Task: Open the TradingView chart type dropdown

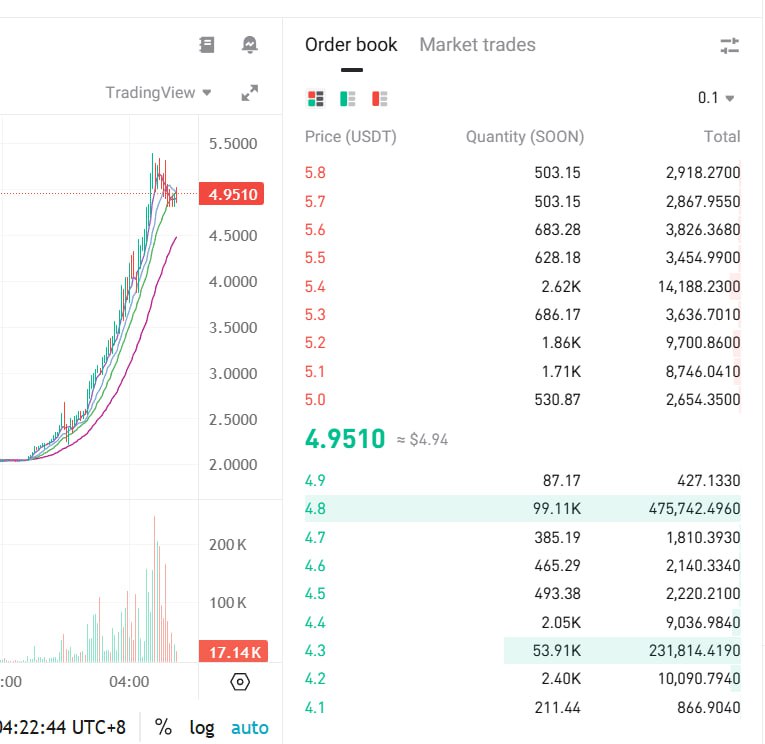Action: pyautogui.click(x=159, y=93)
